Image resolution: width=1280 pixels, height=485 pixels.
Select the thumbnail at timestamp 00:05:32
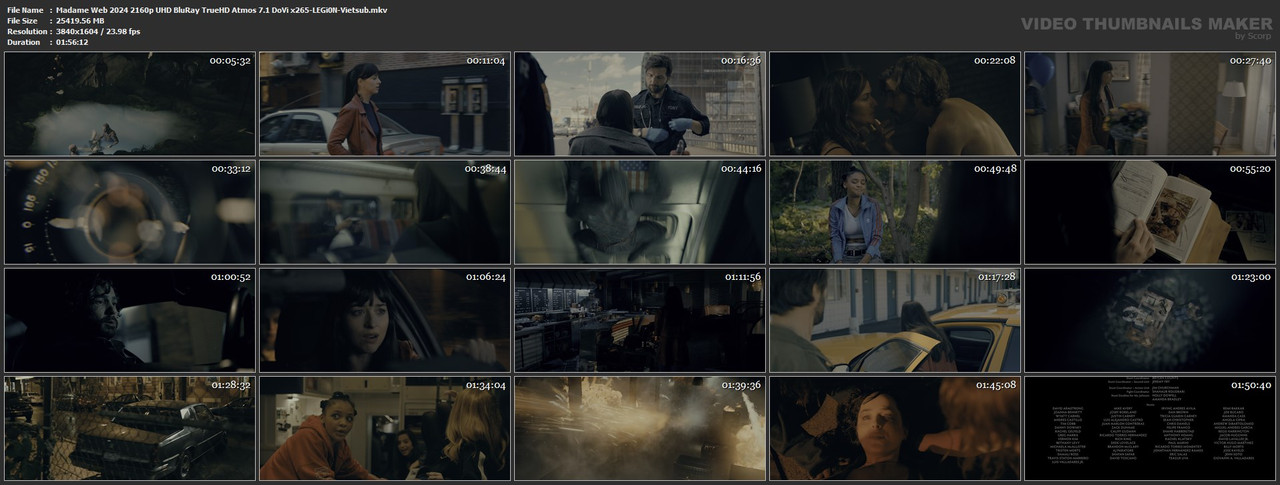click(x=130, y=104)
